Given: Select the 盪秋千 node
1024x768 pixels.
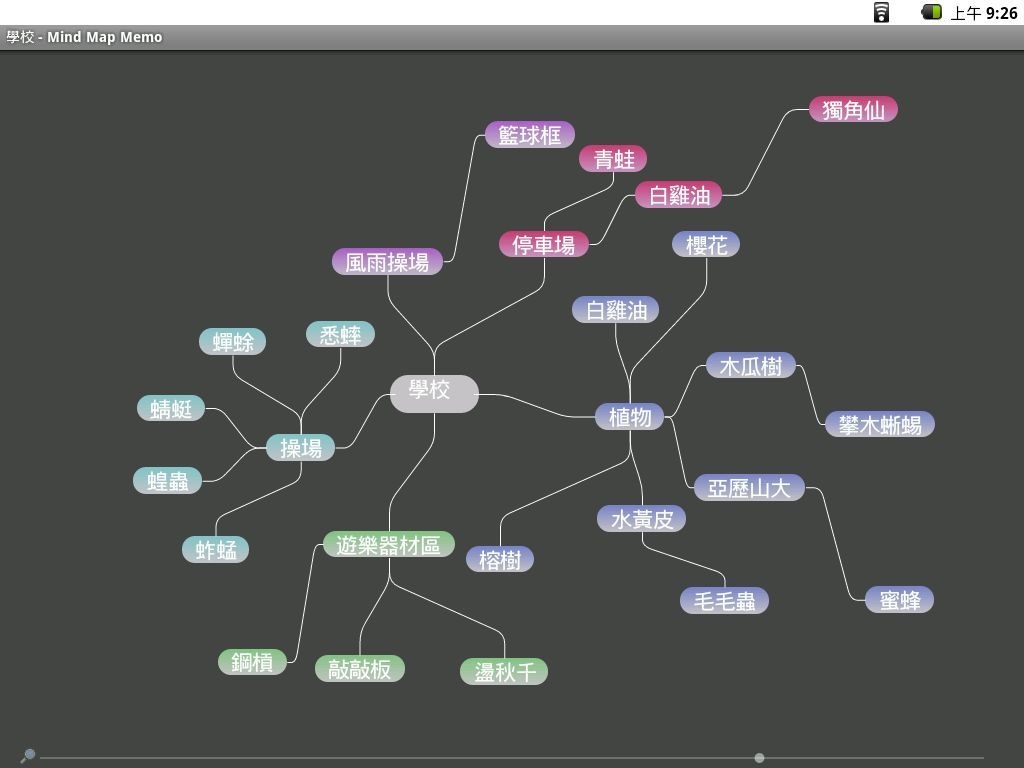Looking at the screenshot, I should [x=504, y=672].
